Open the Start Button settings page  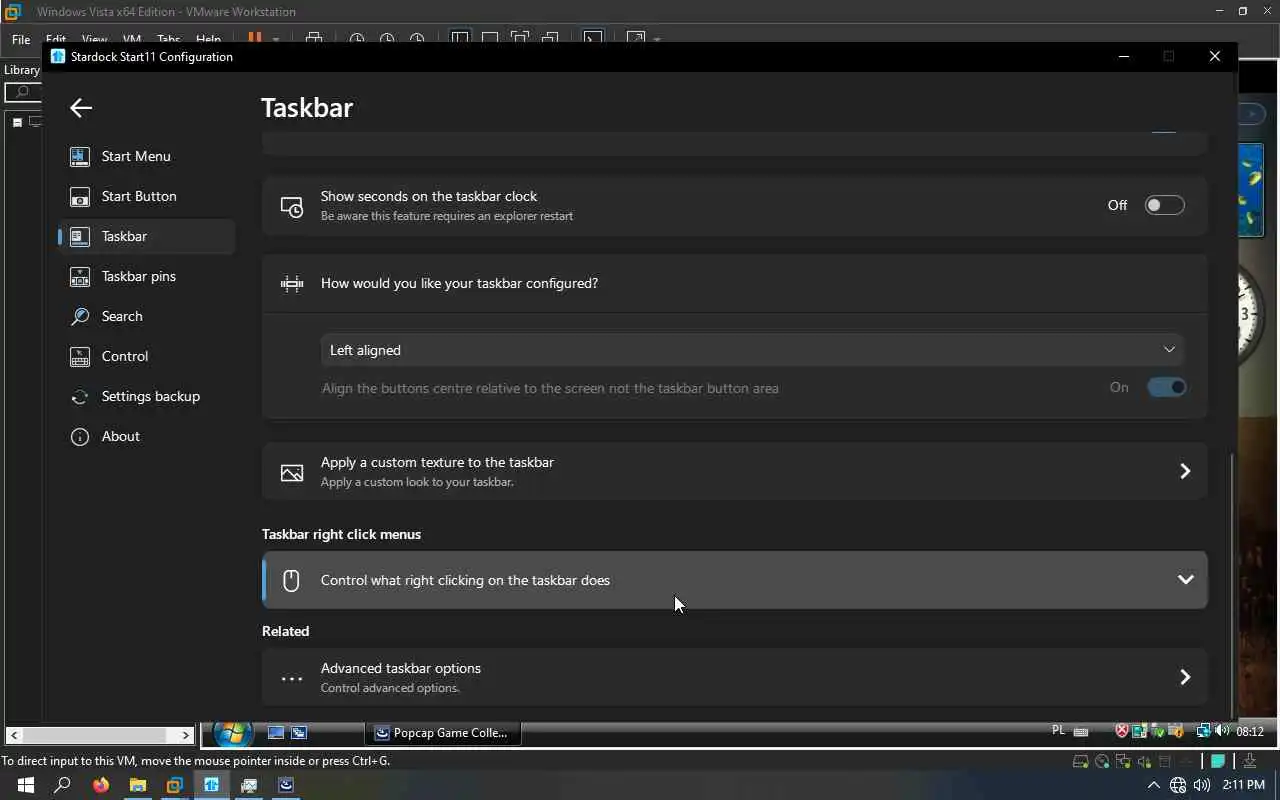[x=147, y=196]
